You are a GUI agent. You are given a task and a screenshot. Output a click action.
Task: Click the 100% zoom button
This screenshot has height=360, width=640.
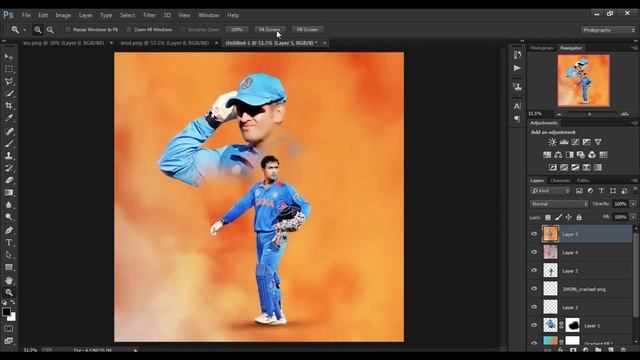[x=237, y=29]
